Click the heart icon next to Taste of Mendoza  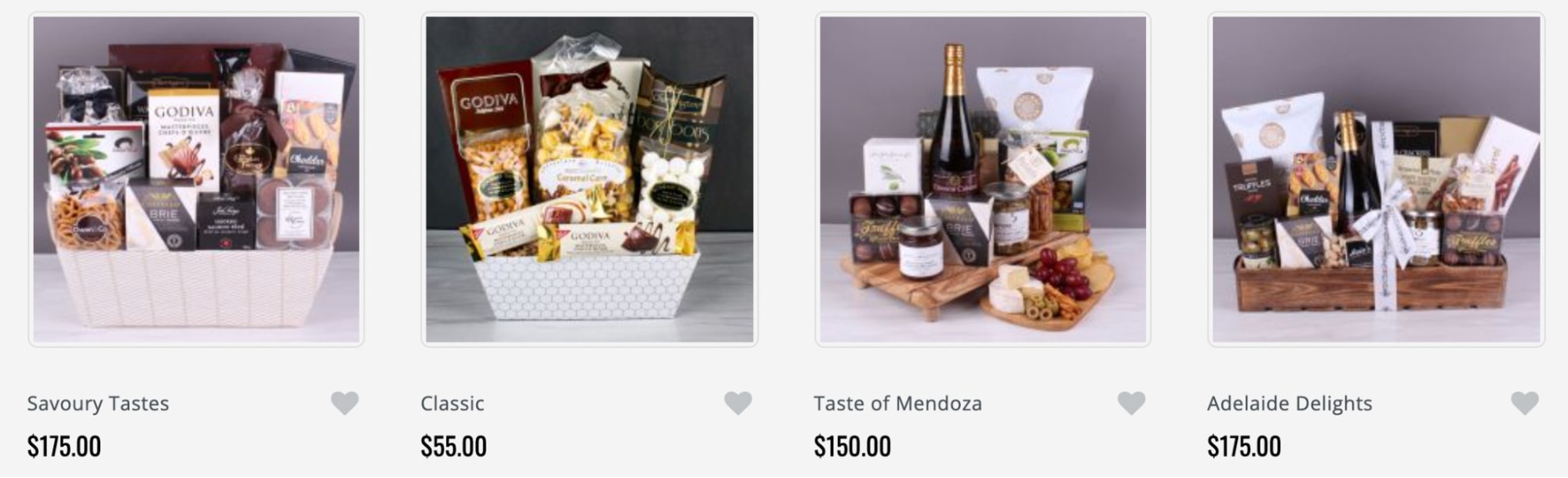click(x=1131, y=404)
